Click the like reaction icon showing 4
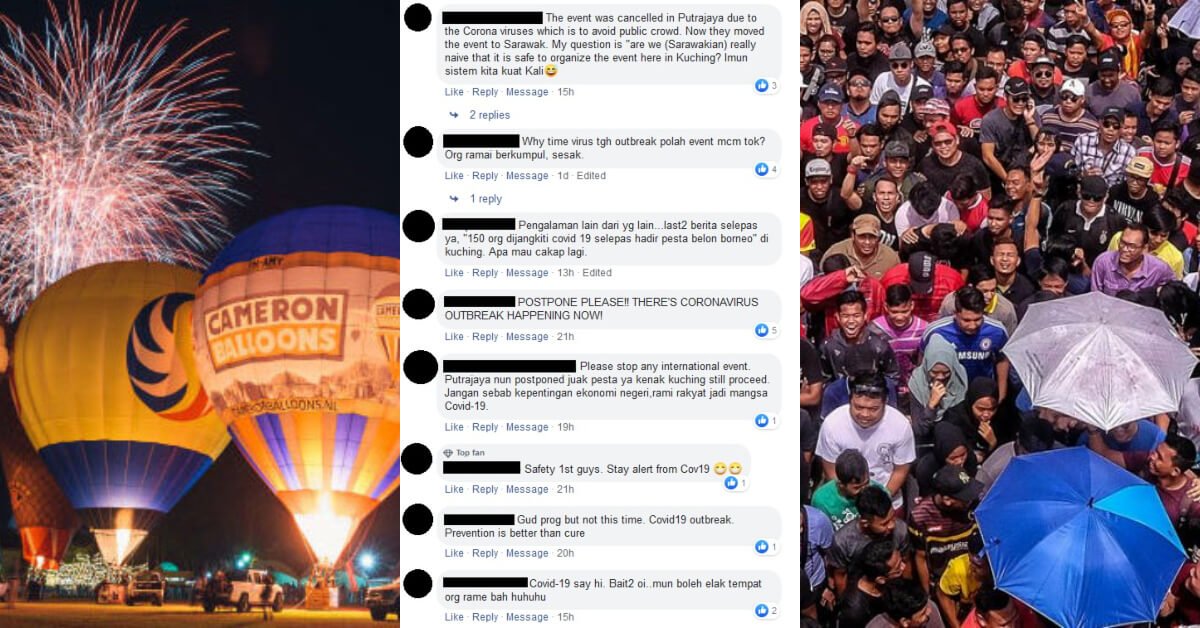 click(762, 170)
